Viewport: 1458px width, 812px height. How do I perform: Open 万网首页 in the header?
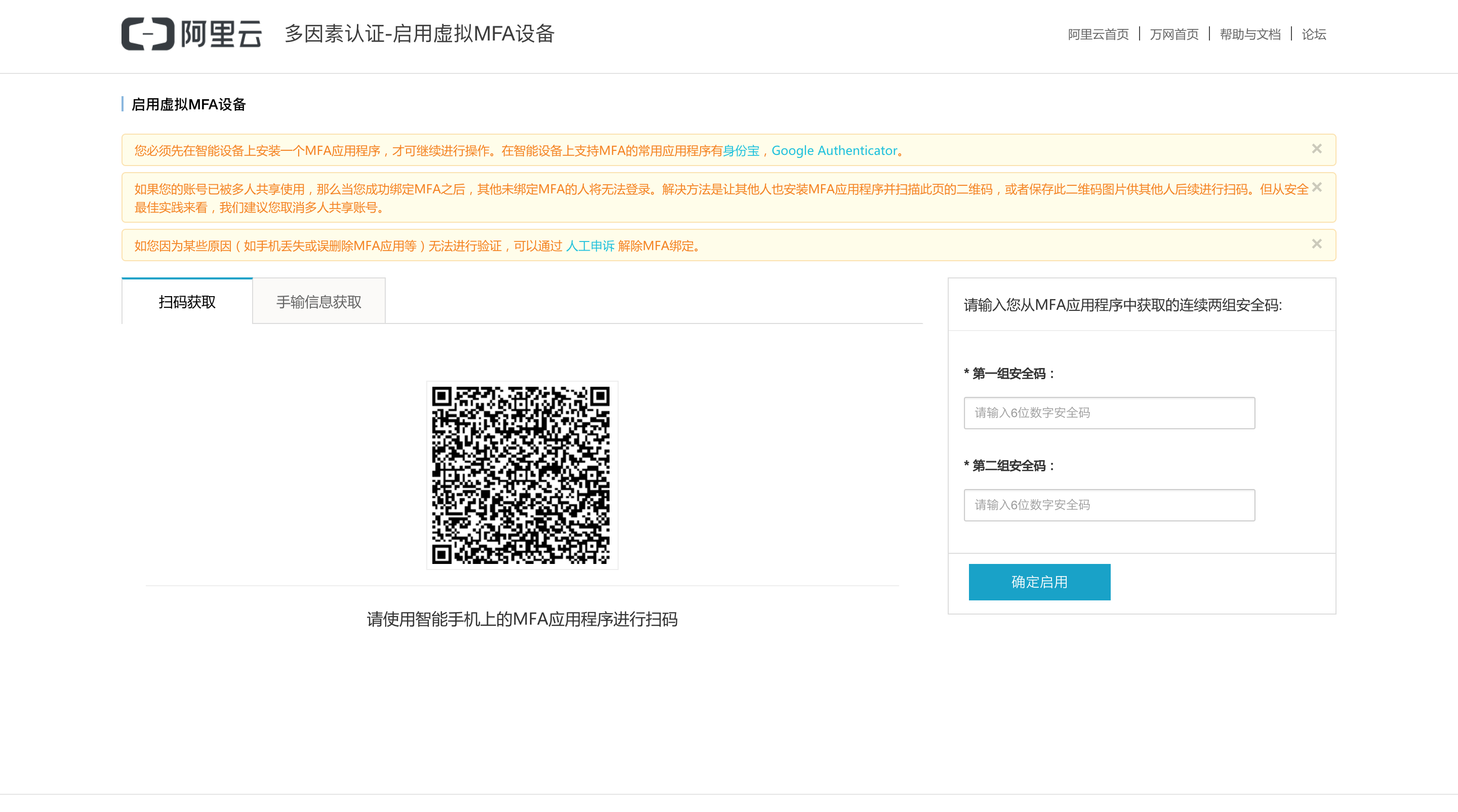pyautogui.click(x=1174, y=34)
